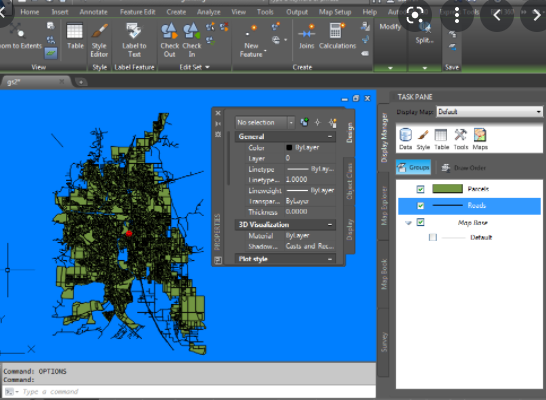Click the red point on the map
This screenshot has width=546, height=400.
click(129, 233)
